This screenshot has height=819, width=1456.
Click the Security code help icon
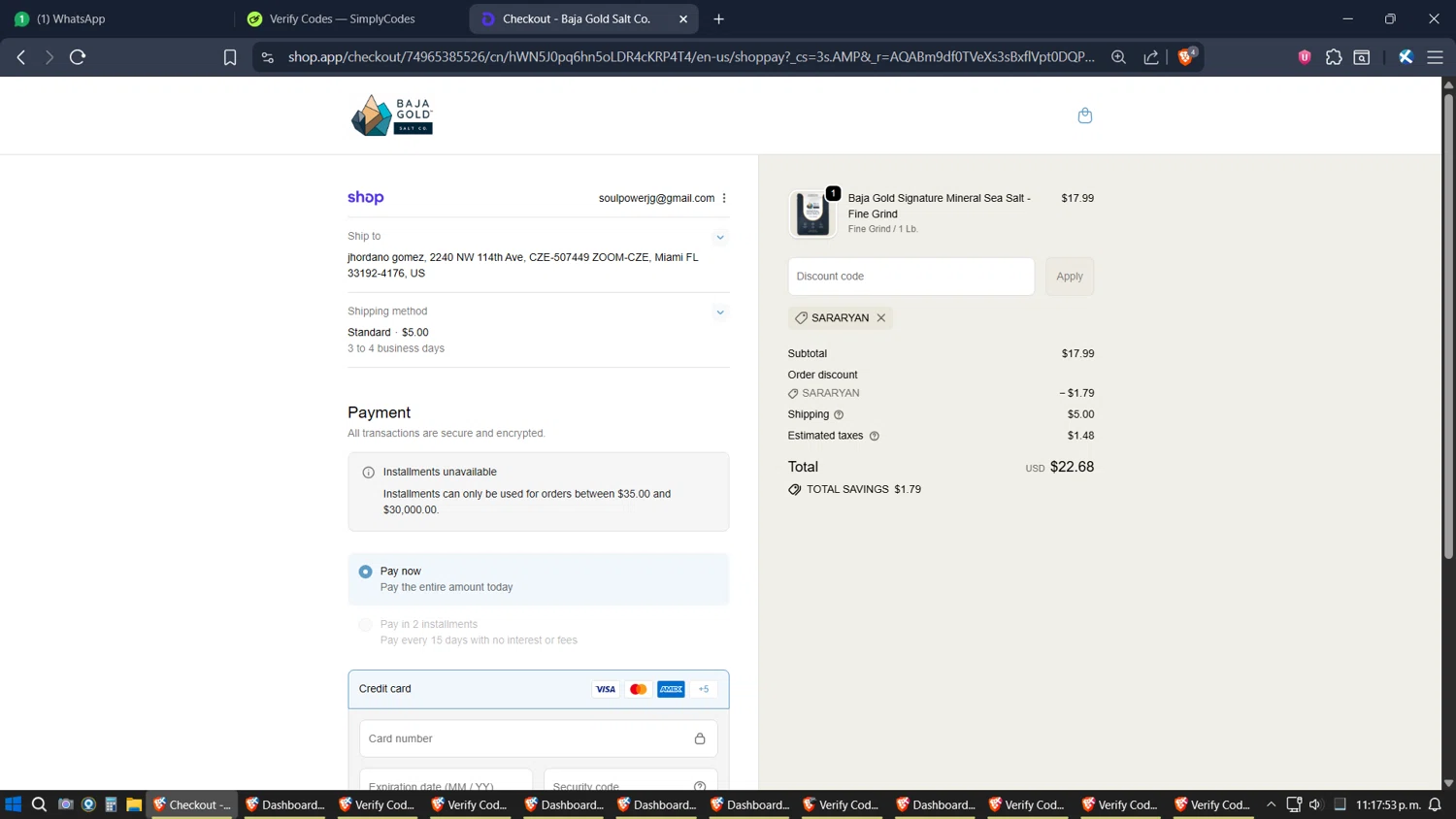(x=700, y=786)
